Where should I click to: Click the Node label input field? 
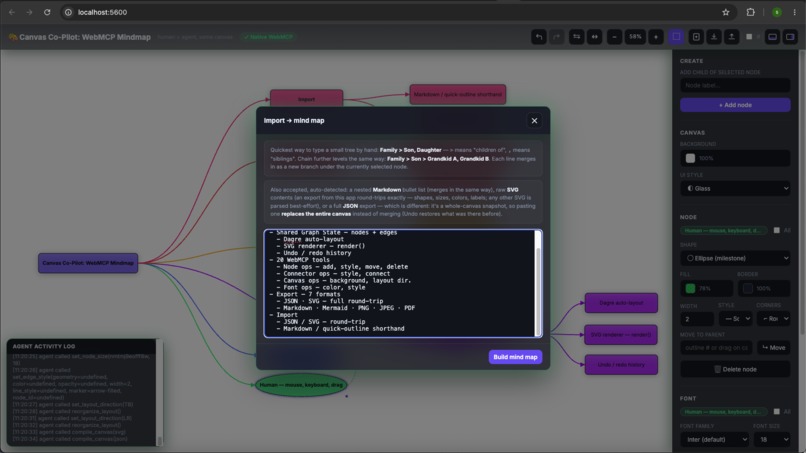[x=735, y=85]
